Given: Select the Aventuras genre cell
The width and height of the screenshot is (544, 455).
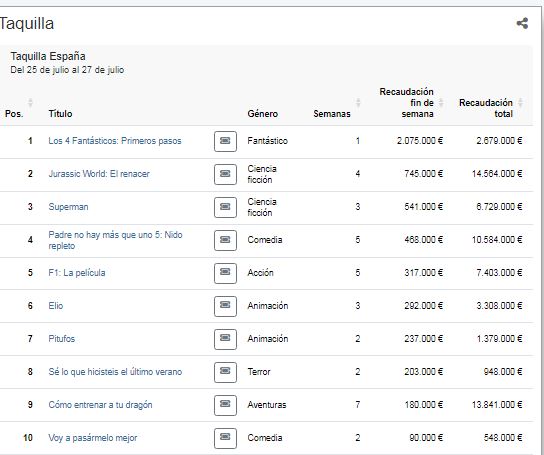Looking at the screenshot, I should point(267,405).
